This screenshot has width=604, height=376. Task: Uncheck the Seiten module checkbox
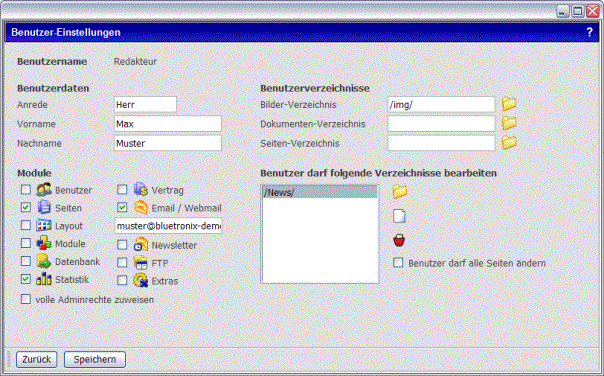click(26, 207)
